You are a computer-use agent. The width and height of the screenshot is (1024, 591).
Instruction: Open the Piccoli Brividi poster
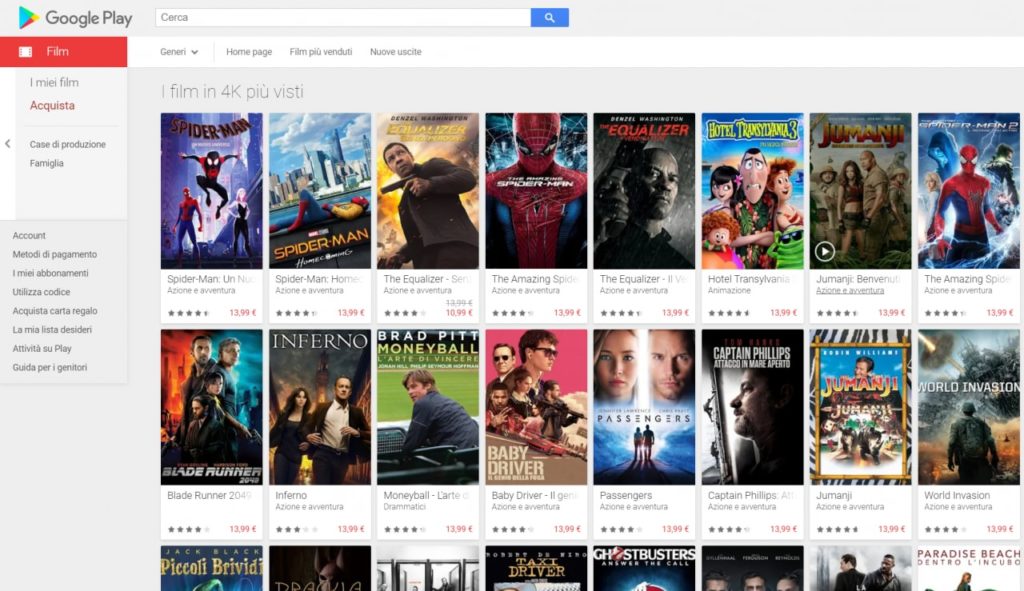point(212,568)
